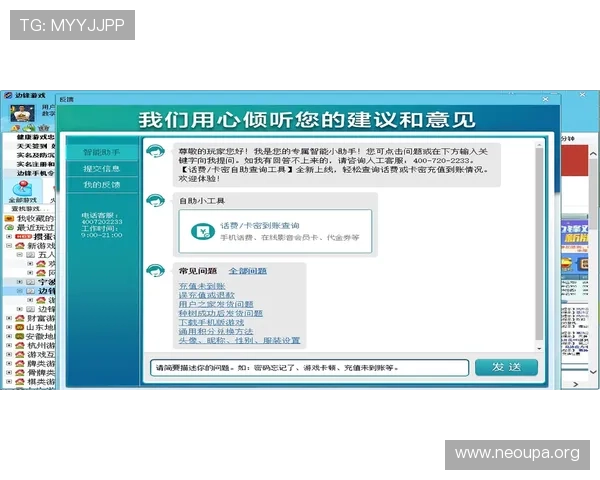Click the headset avatar beside 自助小工具
600x480 pixels.
point(155,200)
